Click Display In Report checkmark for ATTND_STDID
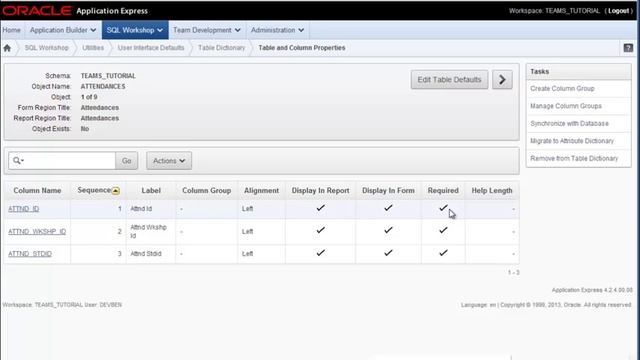640x360 pixels. [x=320, y=253]
